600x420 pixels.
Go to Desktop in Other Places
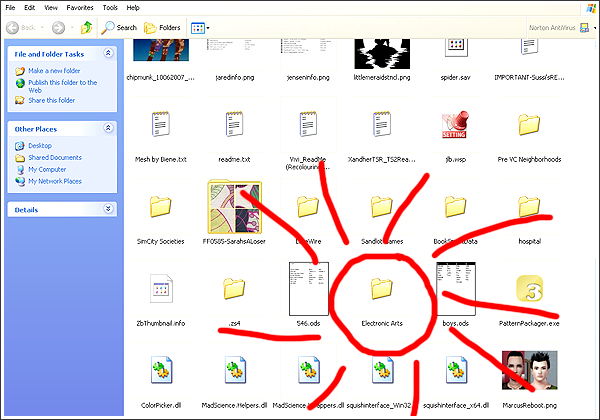(40, 146)
